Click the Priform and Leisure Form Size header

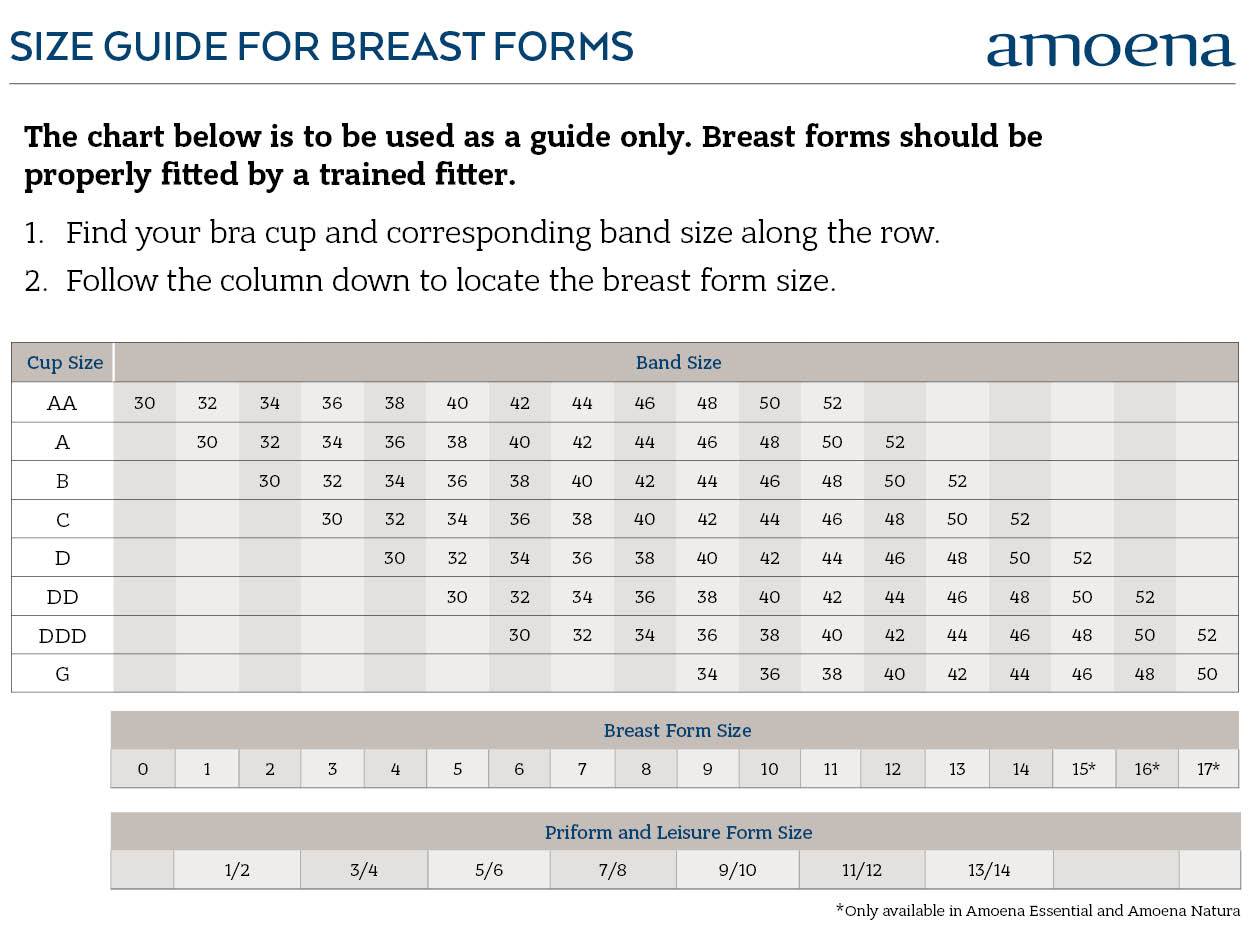click(x=677, y=833)
